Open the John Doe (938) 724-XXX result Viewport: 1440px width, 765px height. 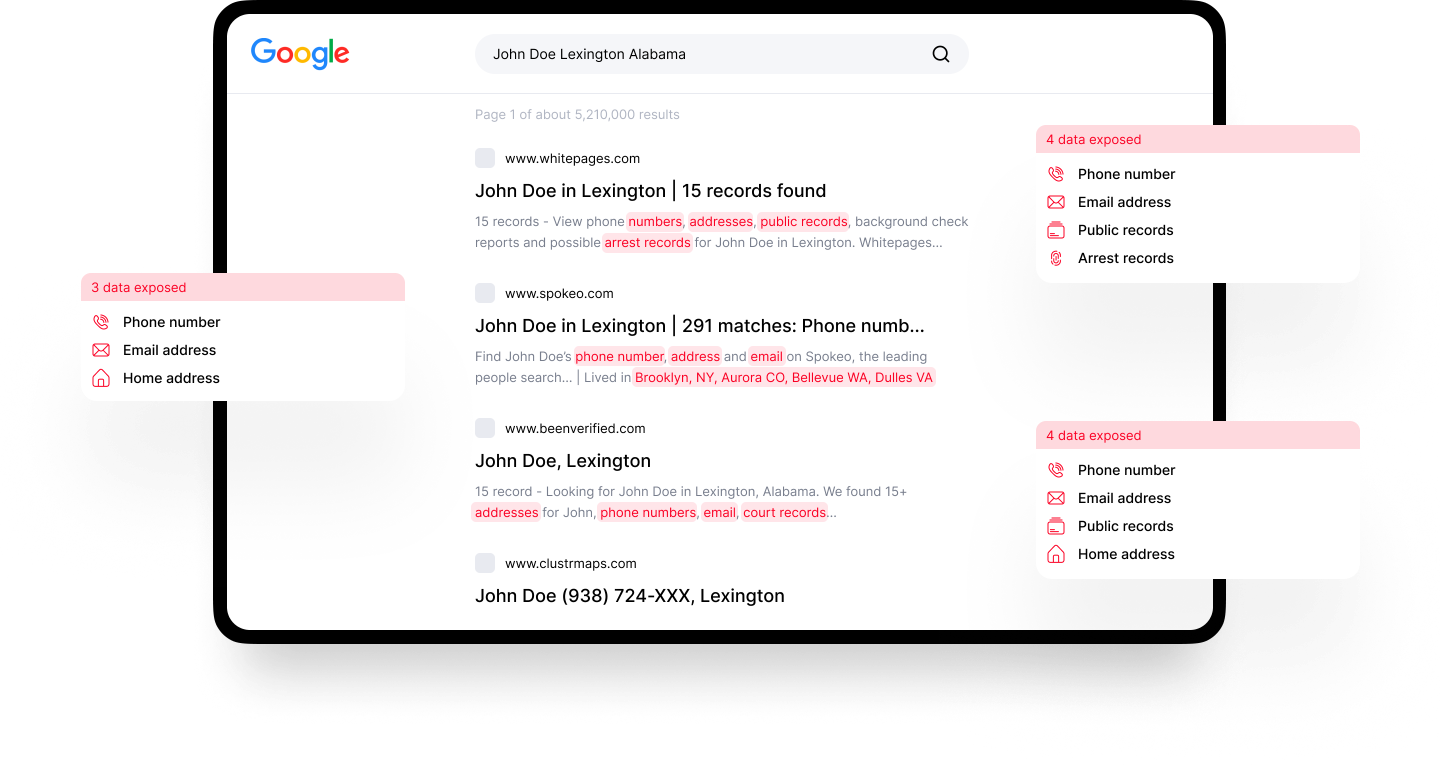pyautogui.click(x=629, y=596)
